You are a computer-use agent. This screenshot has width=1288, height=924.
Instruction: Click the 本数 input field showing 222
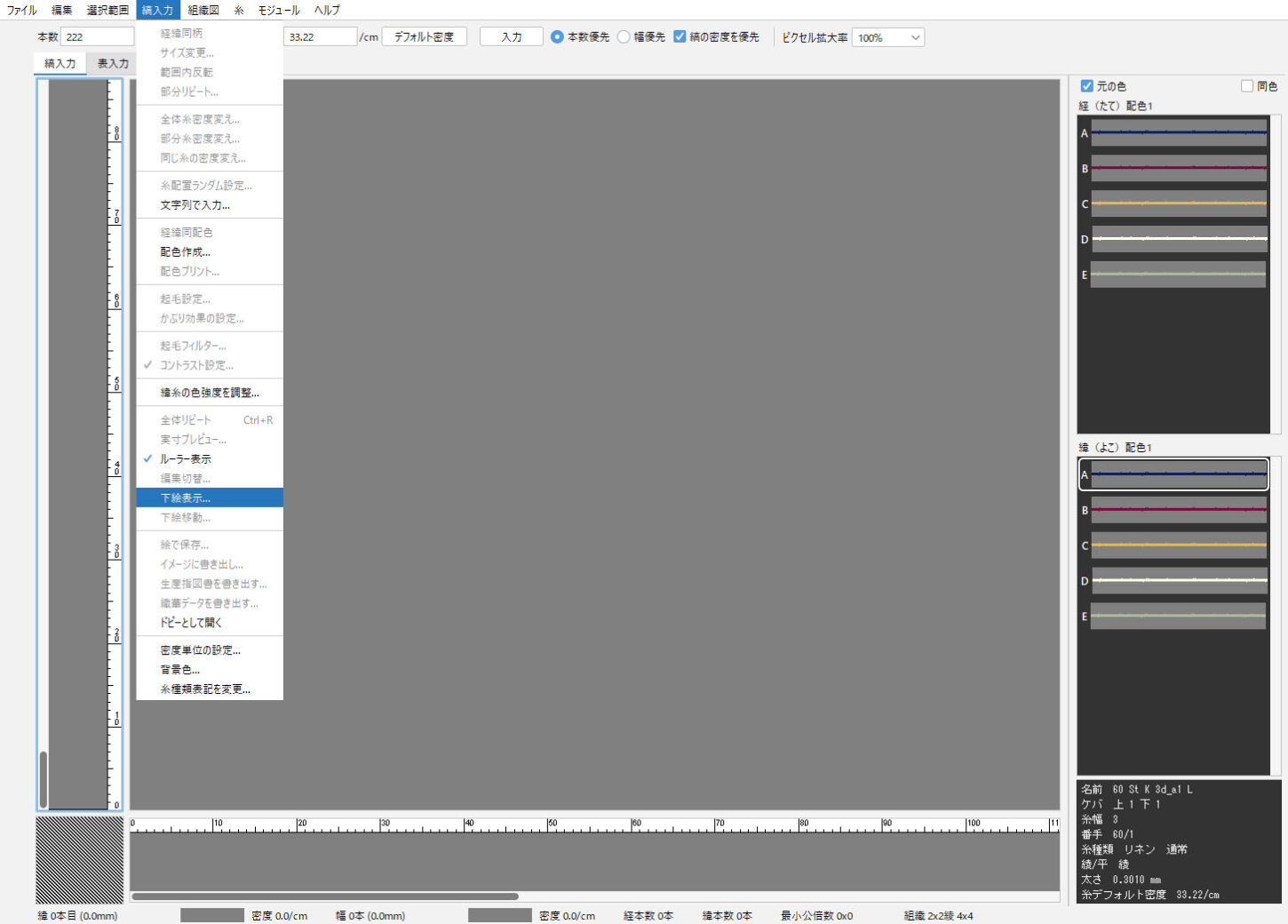click(98, 37)
